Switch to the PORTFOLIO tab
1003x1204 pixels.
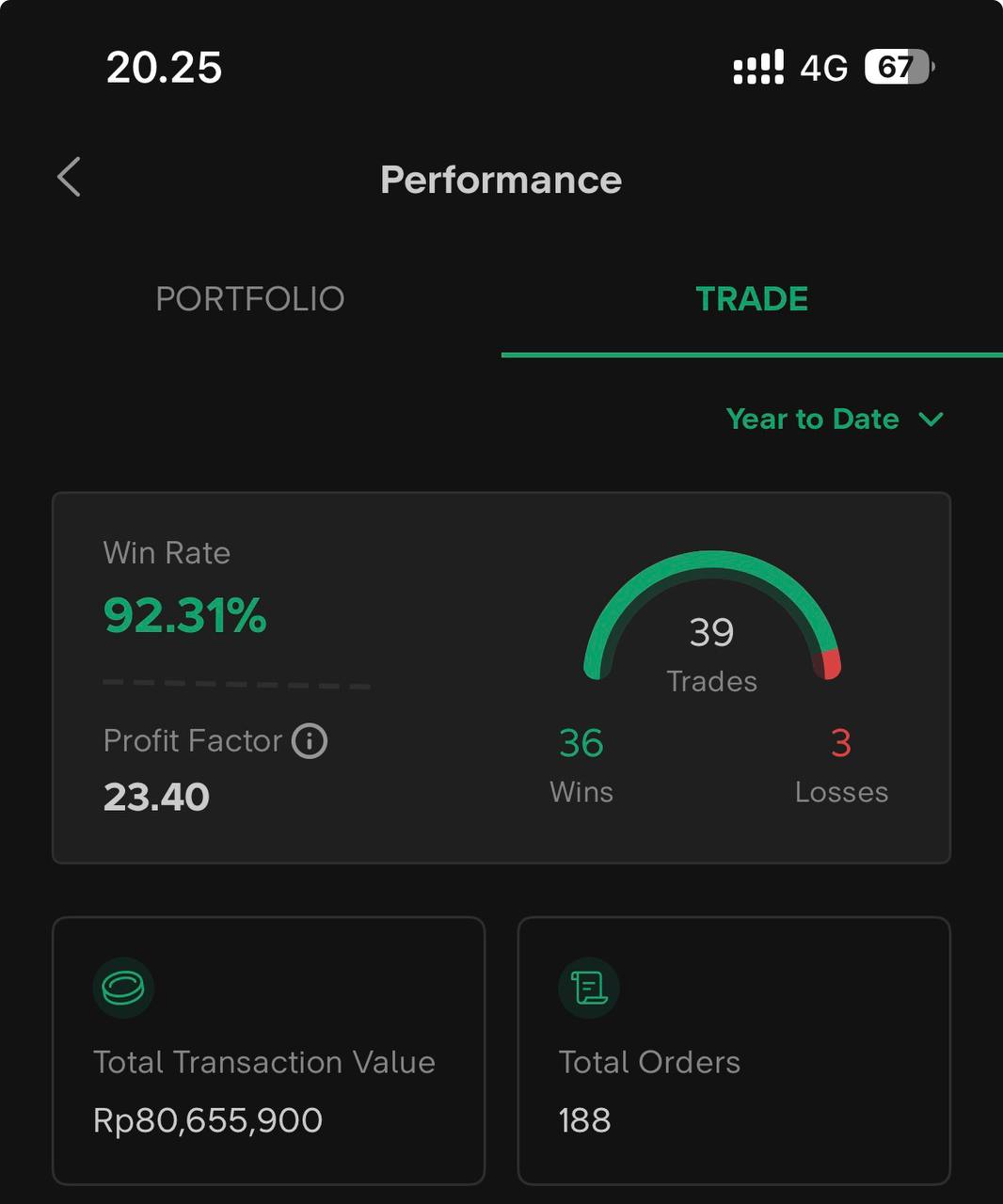pyautogui.click(x=250, y=299)
